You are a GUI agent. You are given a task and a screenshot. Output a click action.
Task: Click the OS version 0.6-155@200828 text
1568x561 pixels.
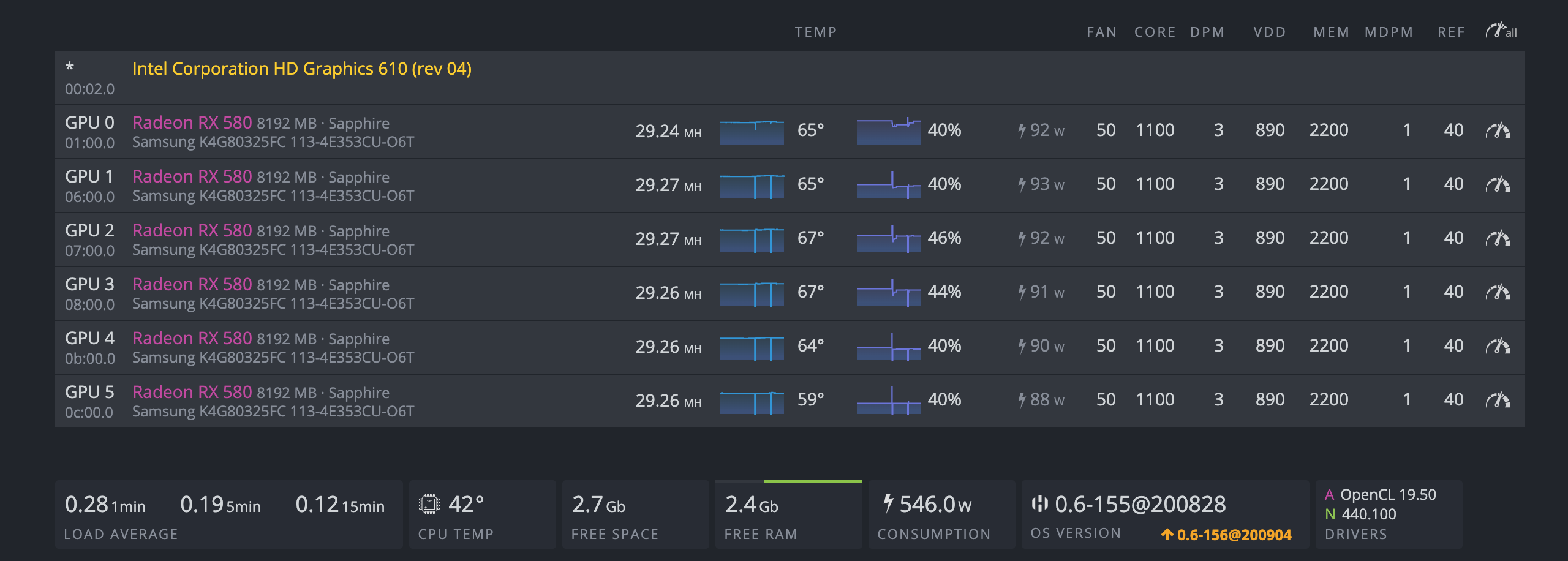tap(1140, 504)
